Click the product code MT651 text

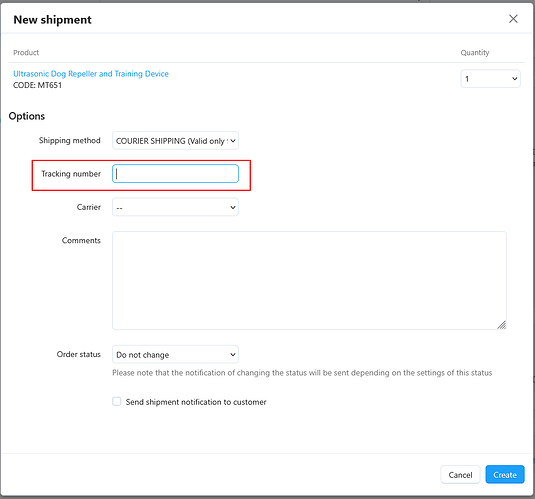38,85
